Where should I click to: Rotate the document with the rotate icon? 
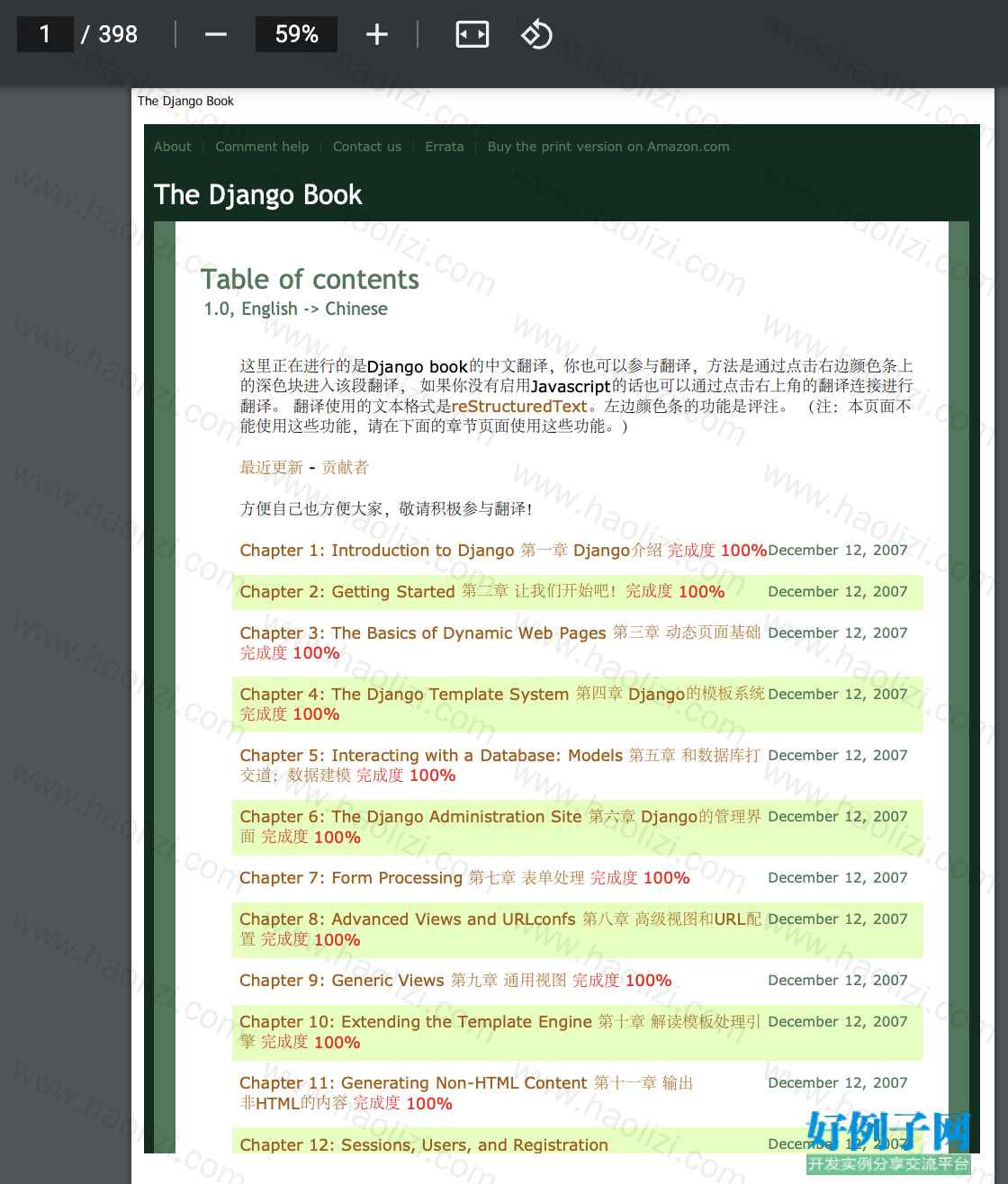pyautogui.click(x=536, y=34)
